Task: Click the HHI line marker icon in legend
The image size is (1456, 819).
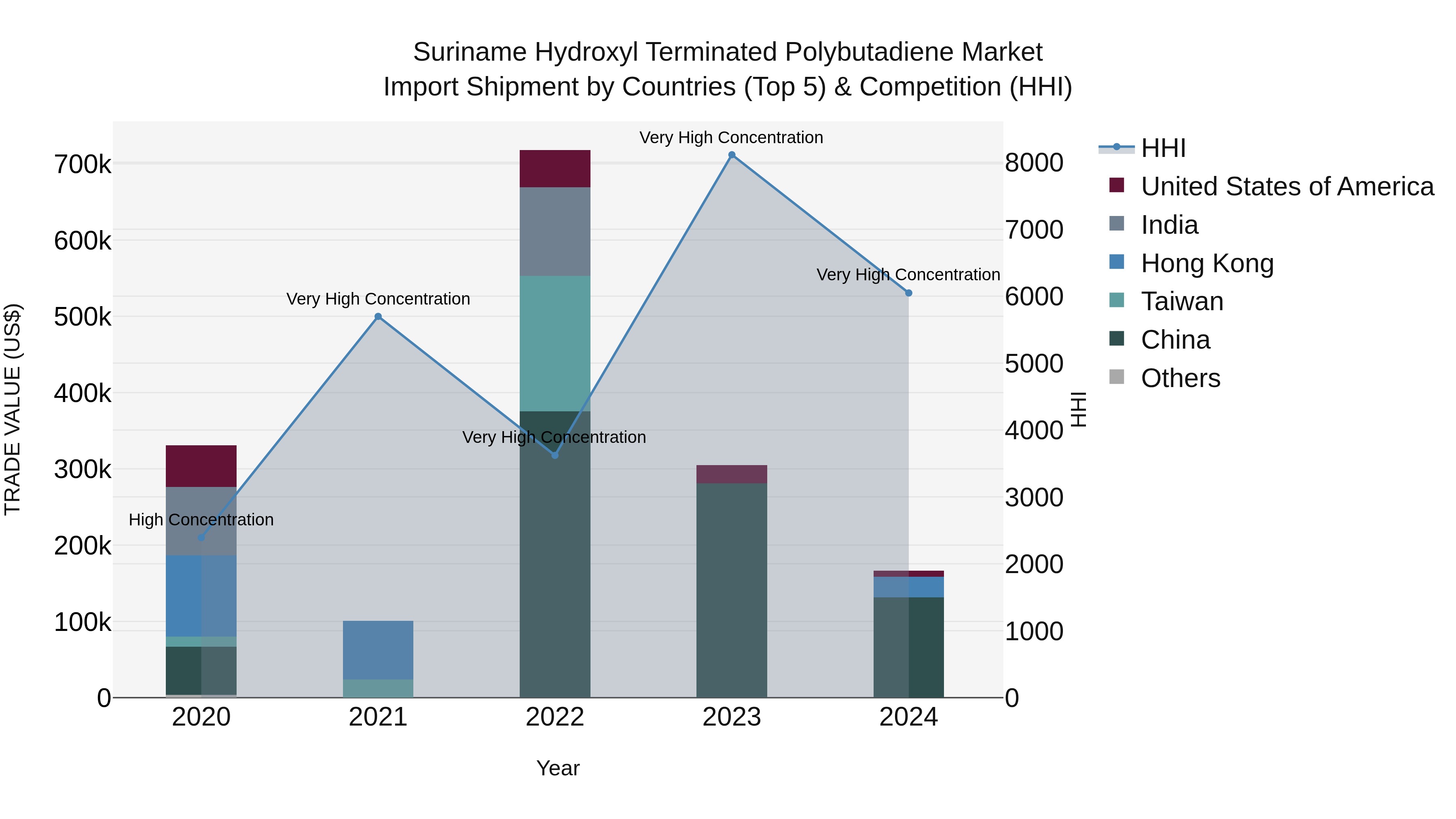Action: pyautogui.click(x=1116, y=148)
